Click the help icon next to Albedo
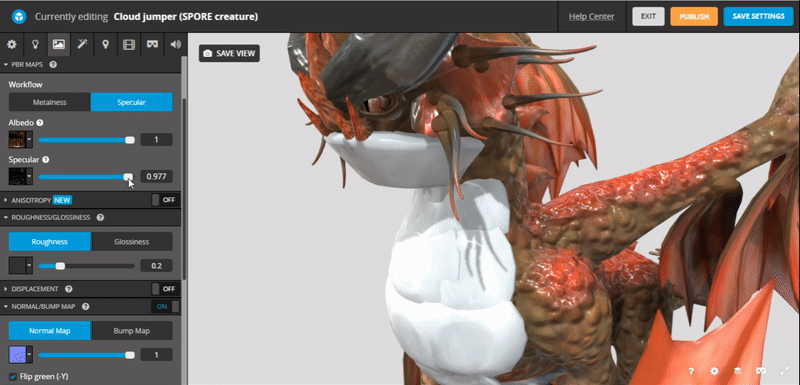800x385 pixels. [40, 123]
